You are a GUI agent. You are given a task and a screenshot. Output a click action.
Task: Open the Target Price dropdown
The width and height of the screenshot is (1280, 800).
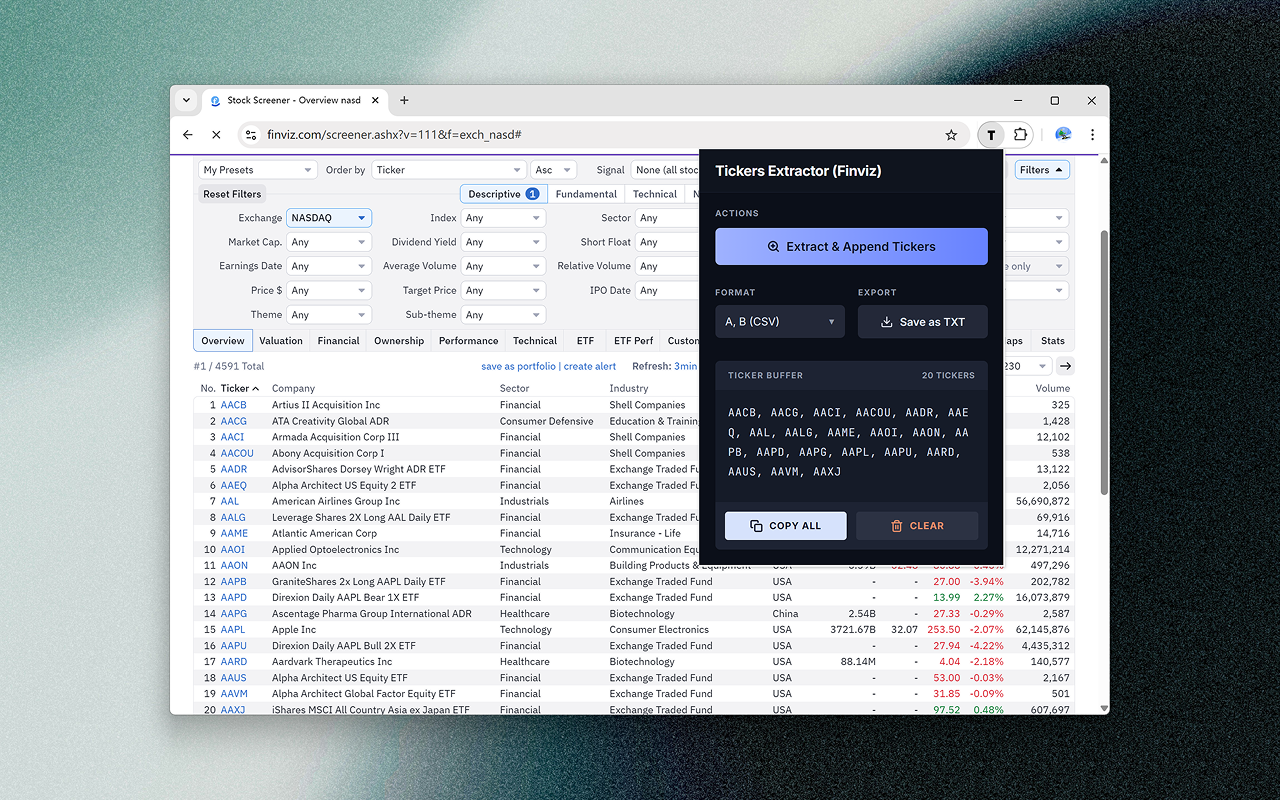(503, 290)
